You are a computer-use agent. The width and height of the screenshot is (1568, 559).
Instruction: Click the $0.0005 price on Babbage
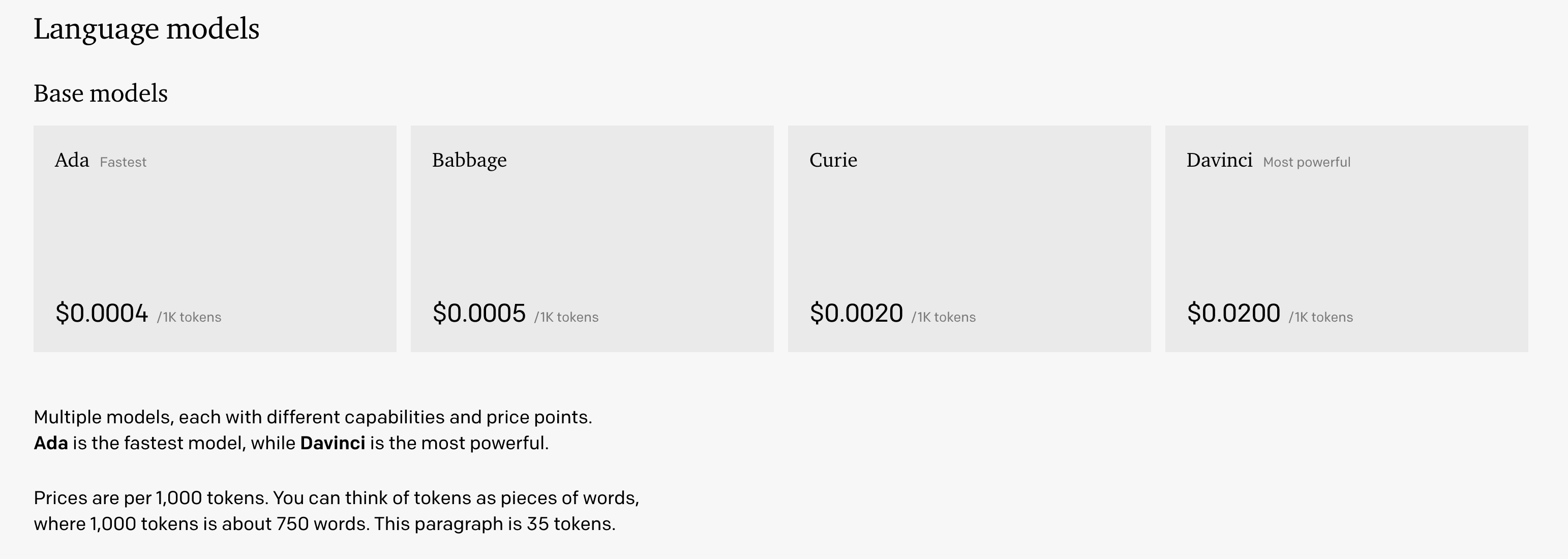tap(479, 313)
